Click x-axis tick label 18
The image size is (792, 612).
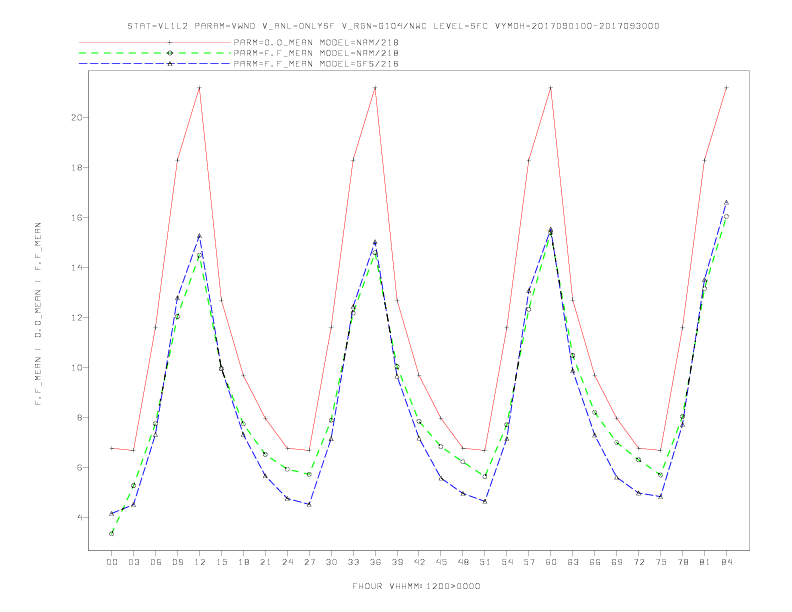point(243,562)
